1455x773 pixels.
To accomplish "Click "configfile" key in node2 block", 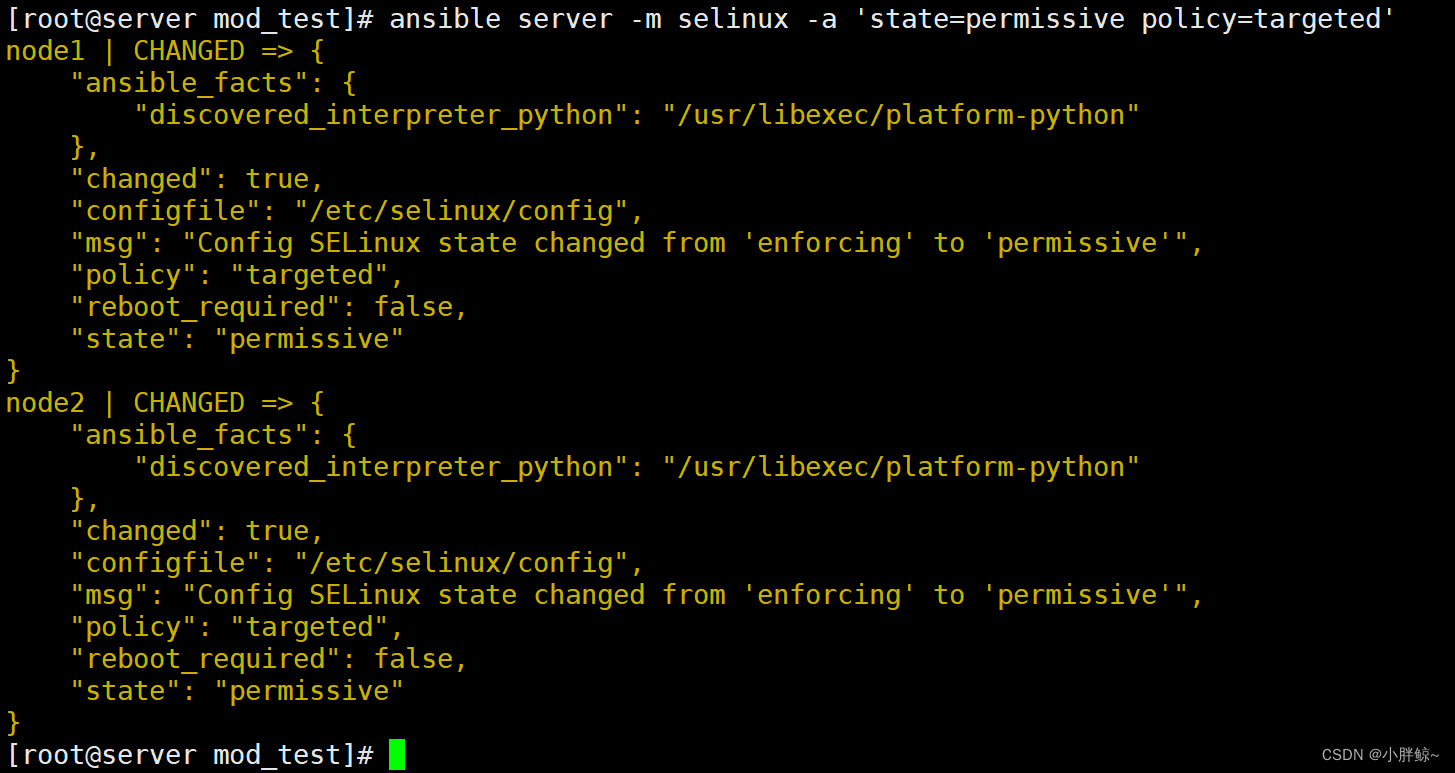I will tap(165, 563).
